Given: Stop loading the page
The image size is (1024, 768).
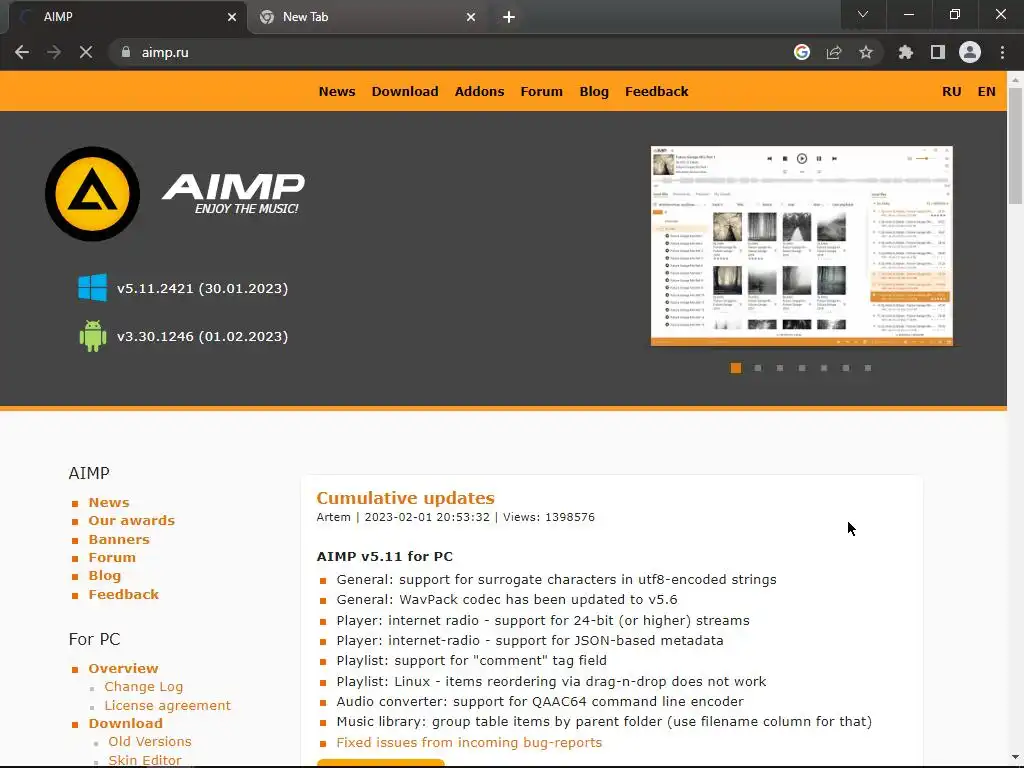Looking at the screenshot, I should (x=86, y=52).
